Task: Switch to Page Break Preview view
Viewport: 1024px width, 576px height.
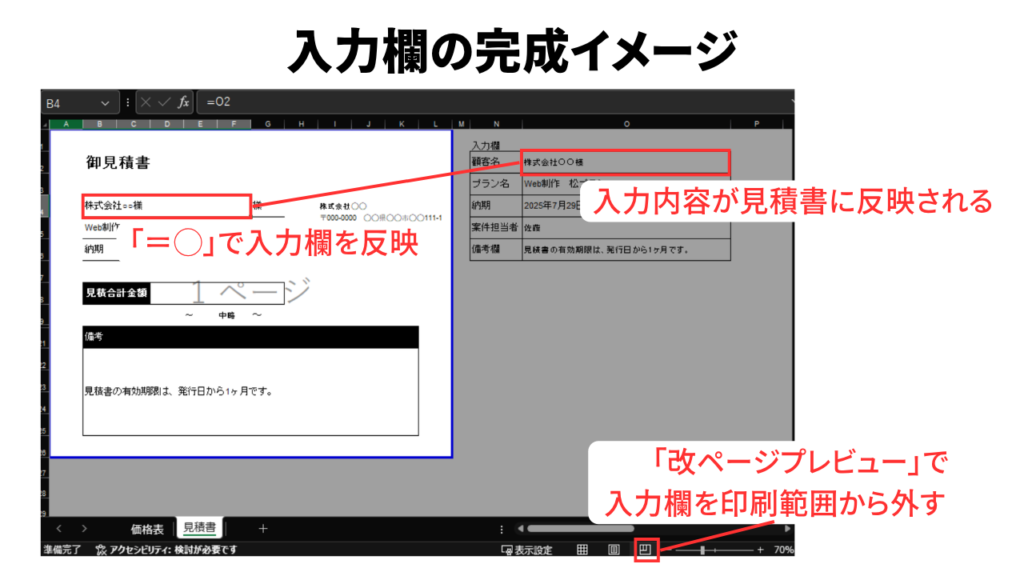Action: [645, 549]
